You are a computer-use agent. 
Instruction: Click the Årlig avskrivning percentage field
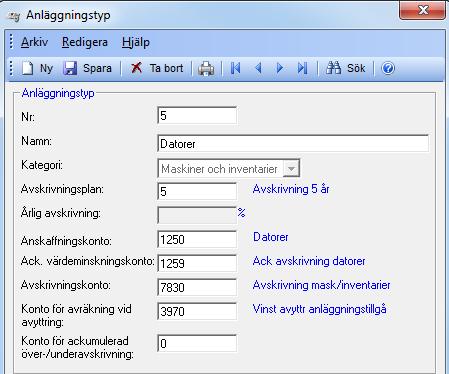tap(197, 215)
